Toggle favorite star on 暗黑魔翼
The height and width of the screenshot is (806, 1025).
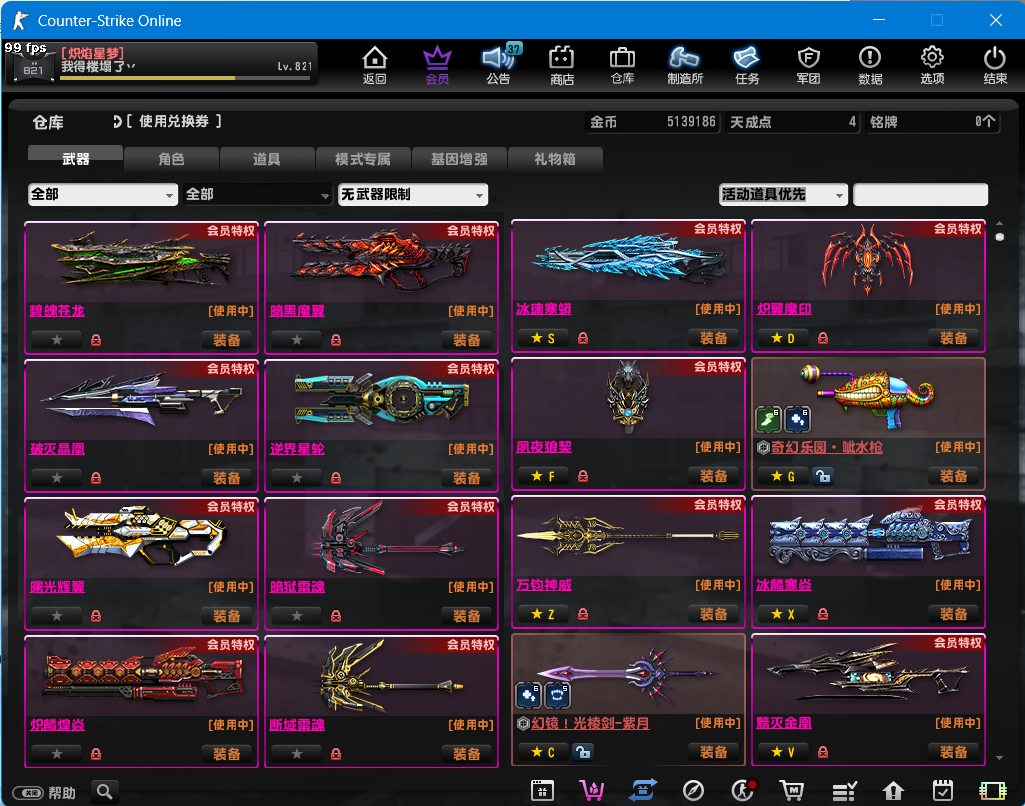(297, 340)
